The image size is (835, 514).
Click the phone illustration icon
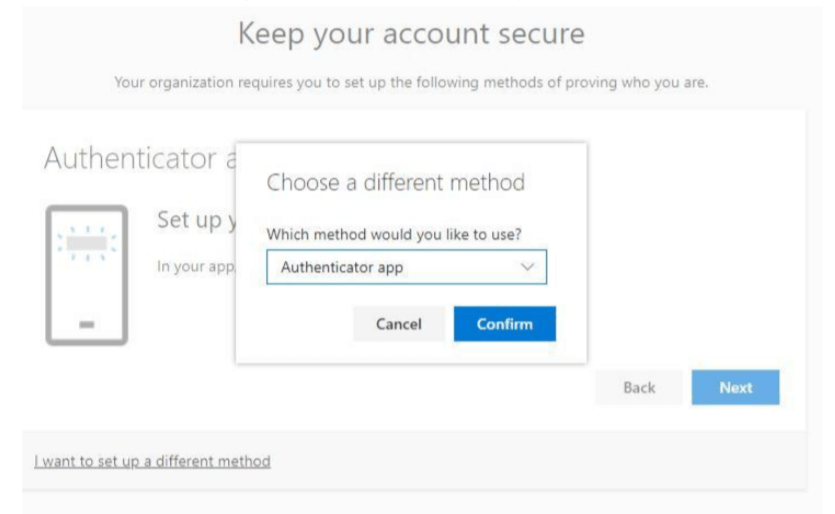(87, 274)
